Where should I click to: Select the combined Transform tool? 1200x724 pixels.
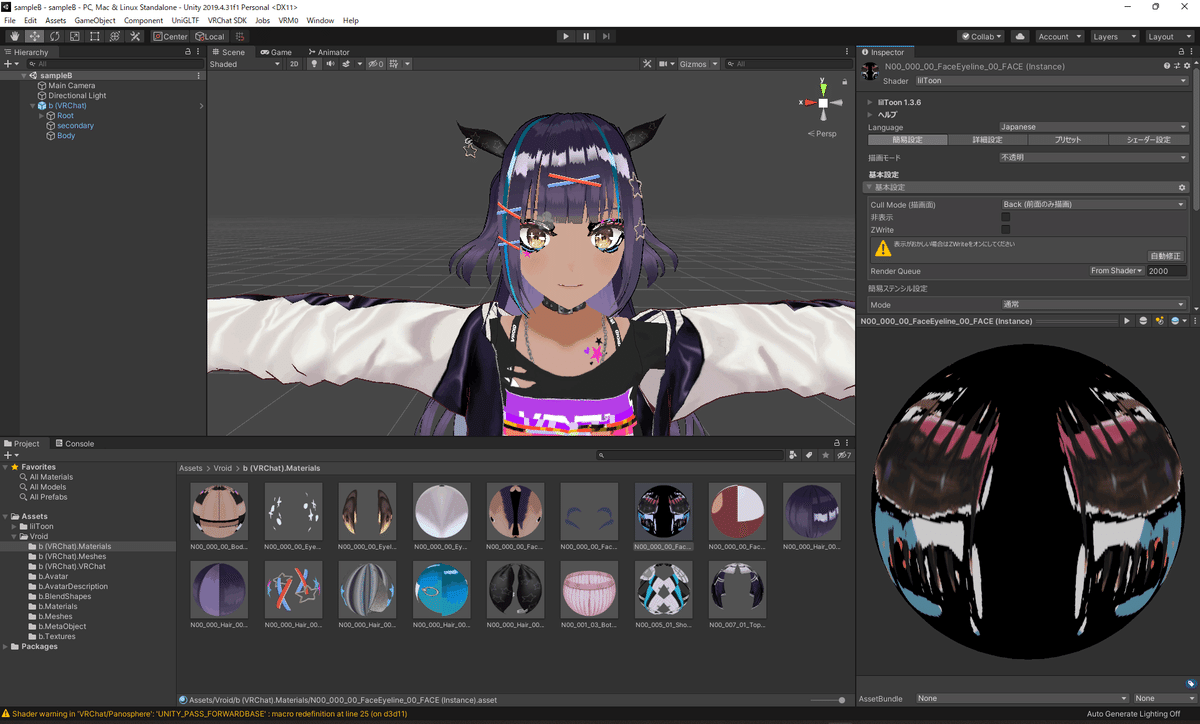point(115,36)
